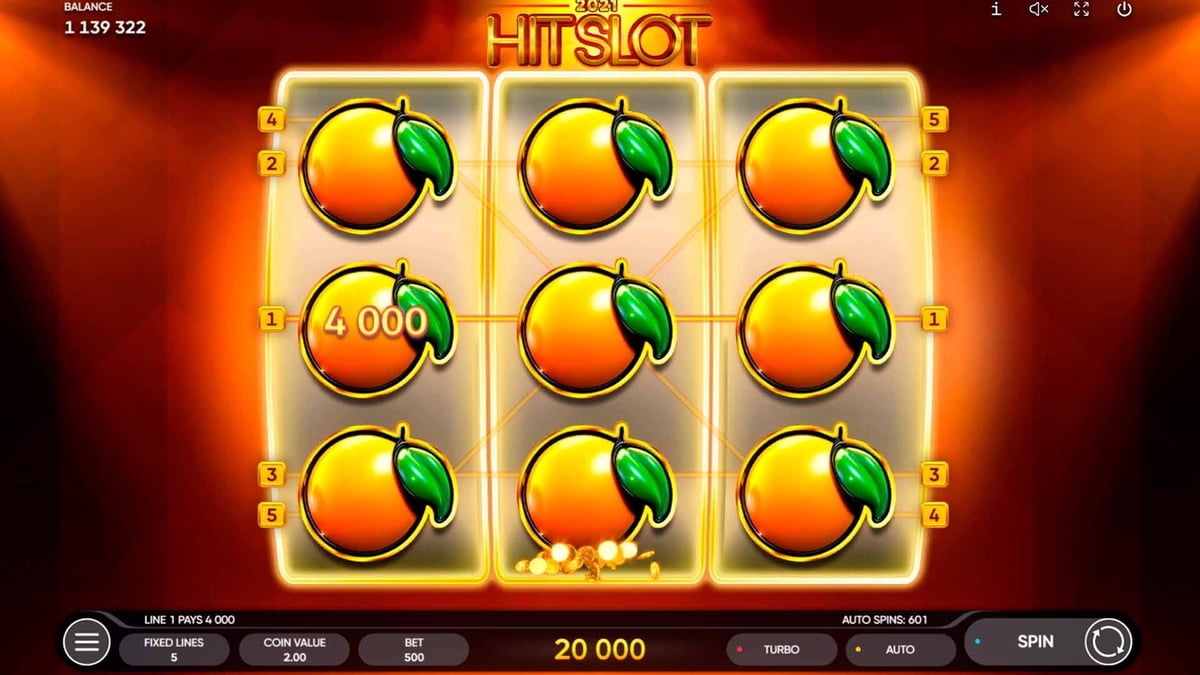Select payline 5 marker on right side
This screenshot has height=675, width=1200.
(x=934, y=120)
